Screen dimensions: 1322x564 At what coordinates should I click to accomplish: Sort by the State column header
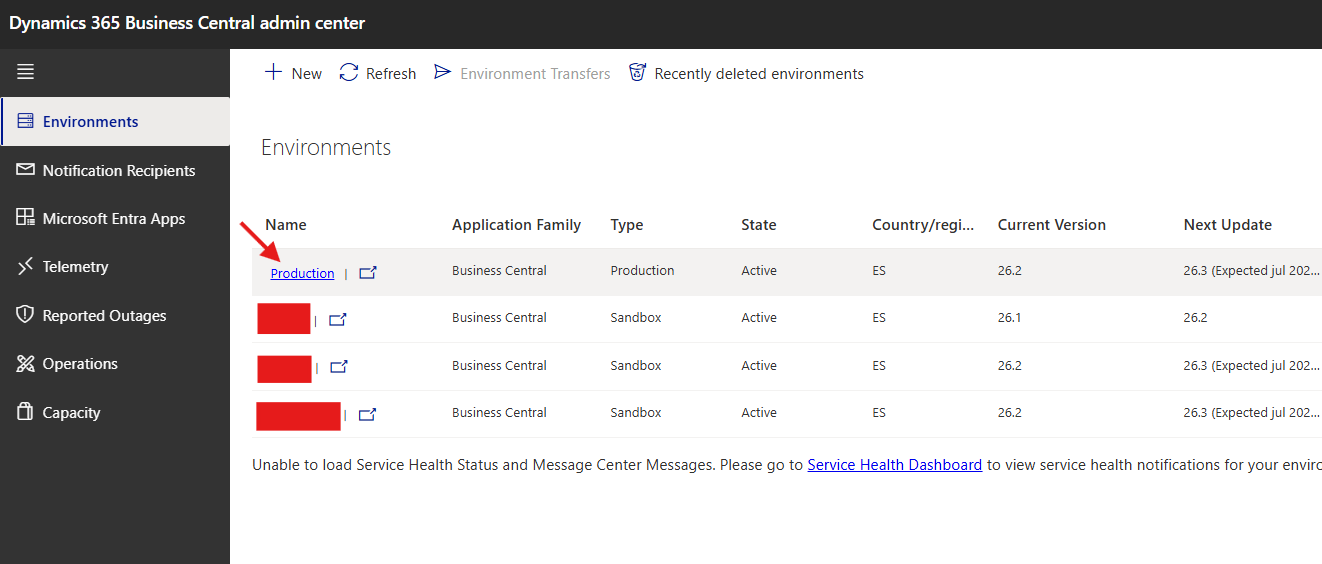click(x=759, y=225)
